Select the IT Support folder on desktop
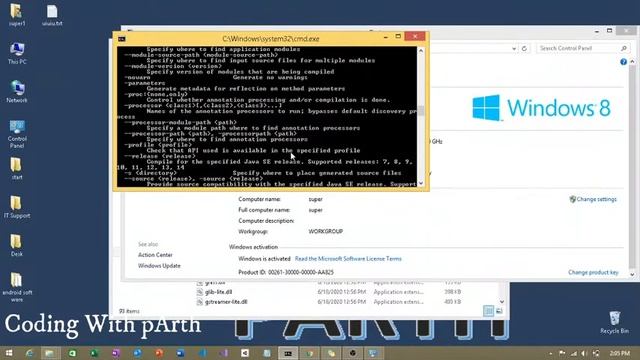640x360 pixels. (17, 207)
